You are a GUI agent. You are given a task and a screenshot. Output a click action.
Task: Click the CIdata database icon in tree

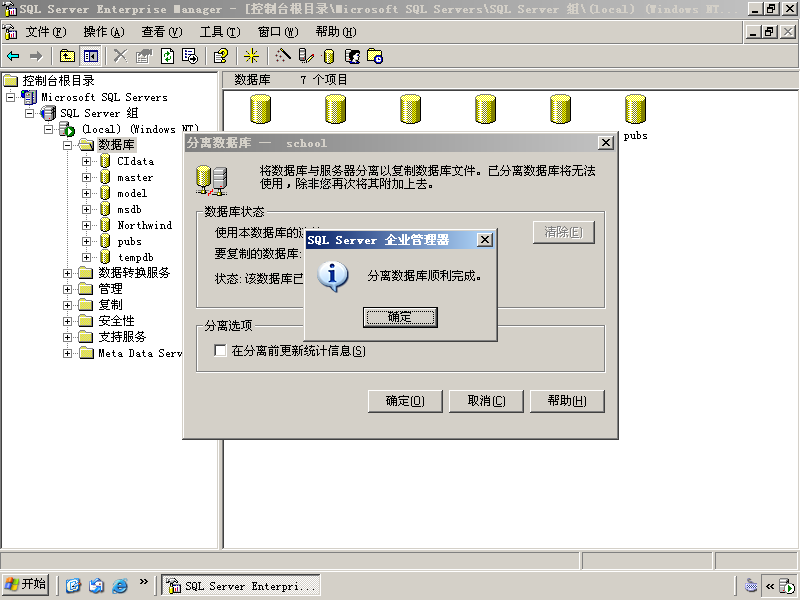click(105, 161)
